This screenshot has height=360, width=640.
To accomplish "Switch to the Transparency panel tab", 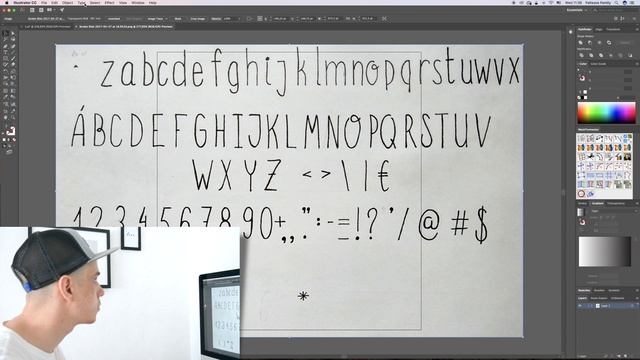I will pos(616,203).
